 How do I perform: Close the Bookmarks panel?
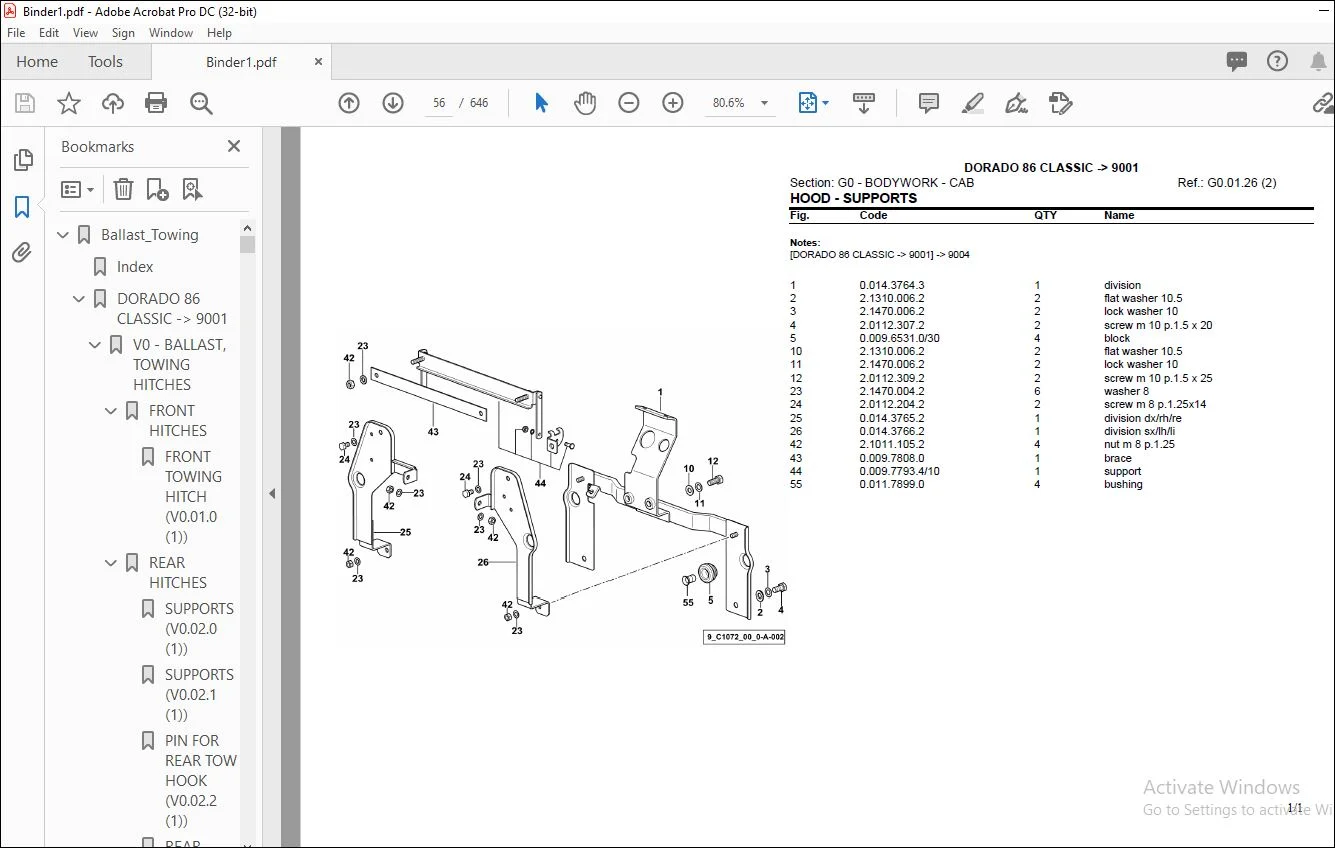pyautogui.click(x=234, y=146)
